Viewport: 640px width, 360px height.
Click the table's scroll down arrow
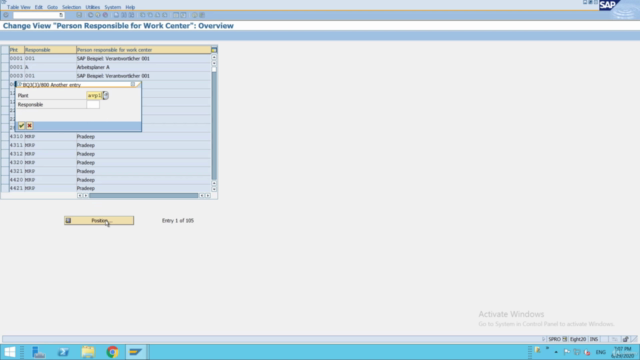[214, 189]
